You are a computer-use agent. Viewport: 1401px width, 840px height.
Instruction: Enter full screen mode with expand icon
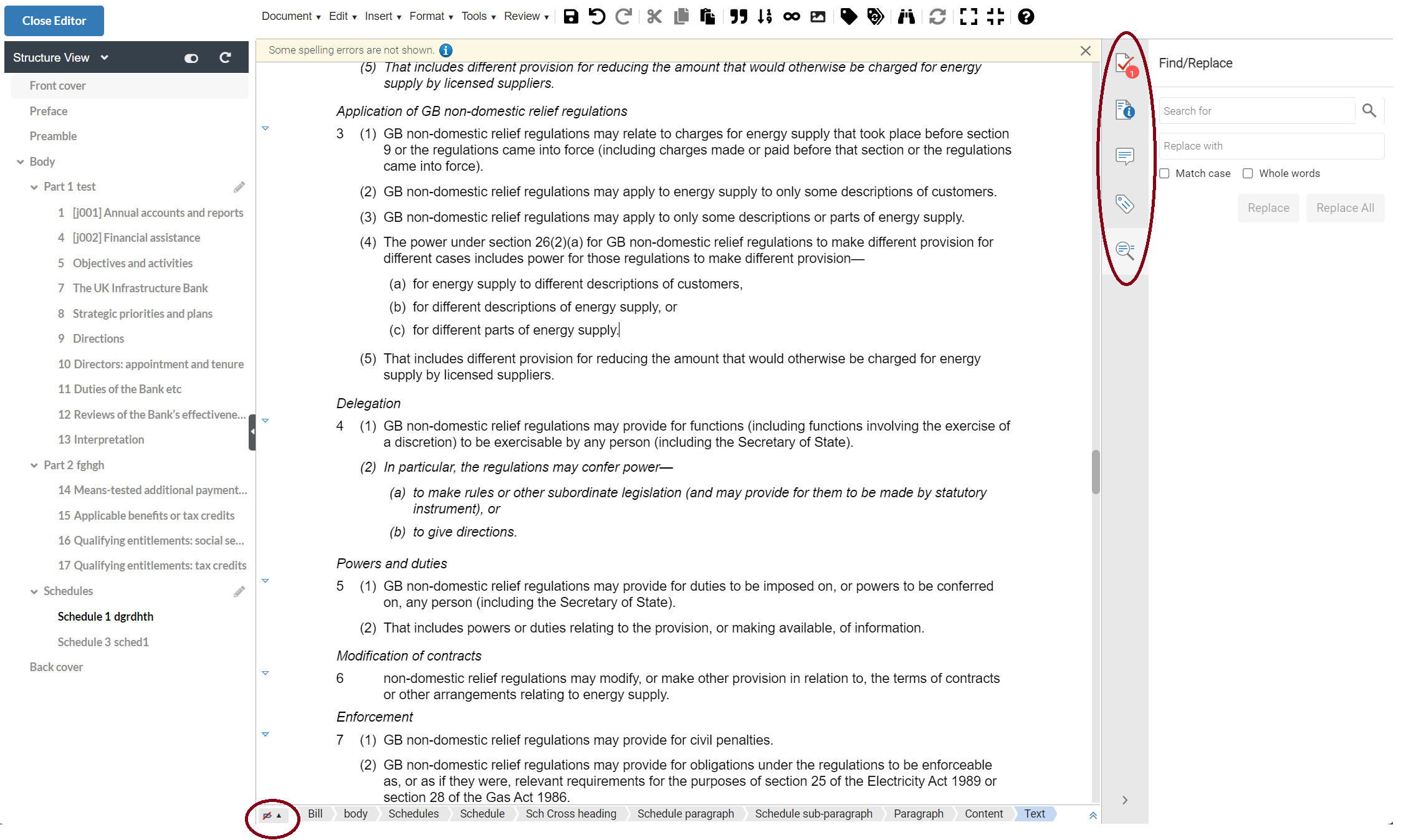(968, 17)
